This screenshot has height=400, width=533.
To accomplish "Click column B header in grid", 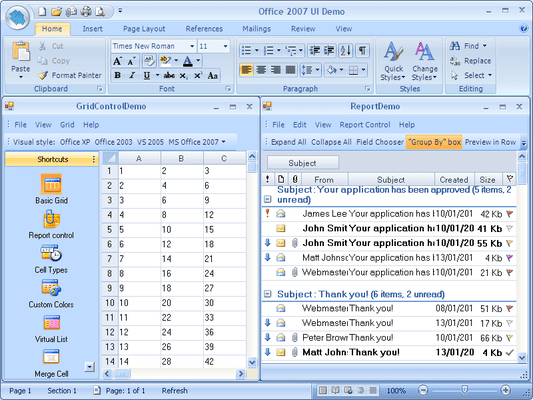I will [x=182, y=158].
